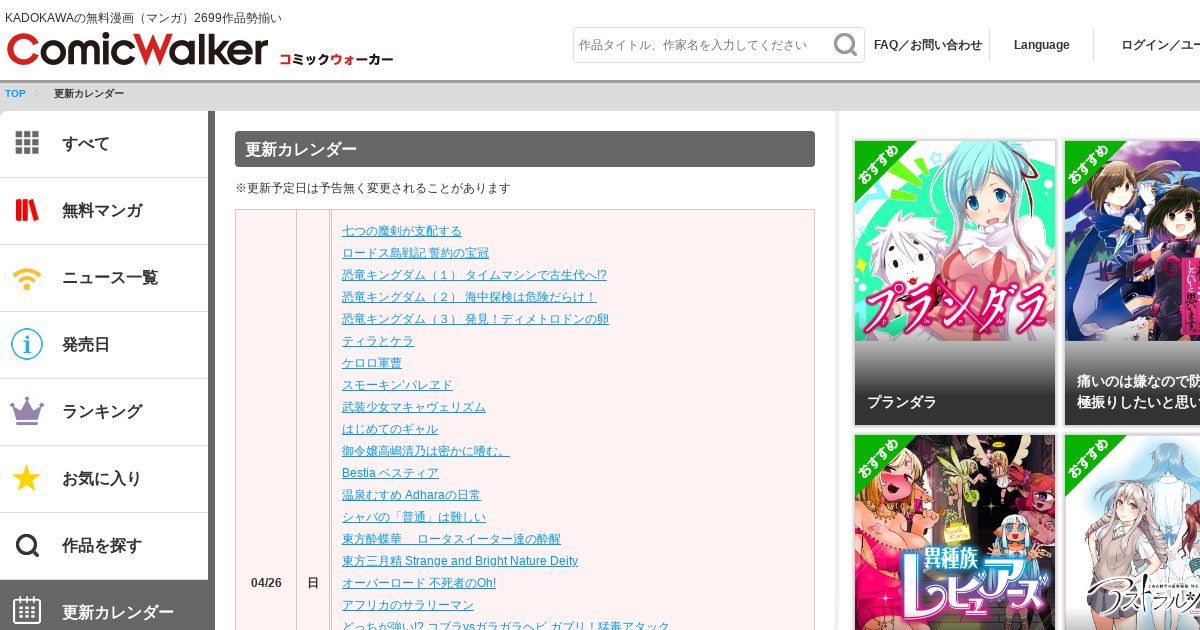Click the 痛いのは嫌なので recommended cover
1200x630 pixels.
point(1132,241)
